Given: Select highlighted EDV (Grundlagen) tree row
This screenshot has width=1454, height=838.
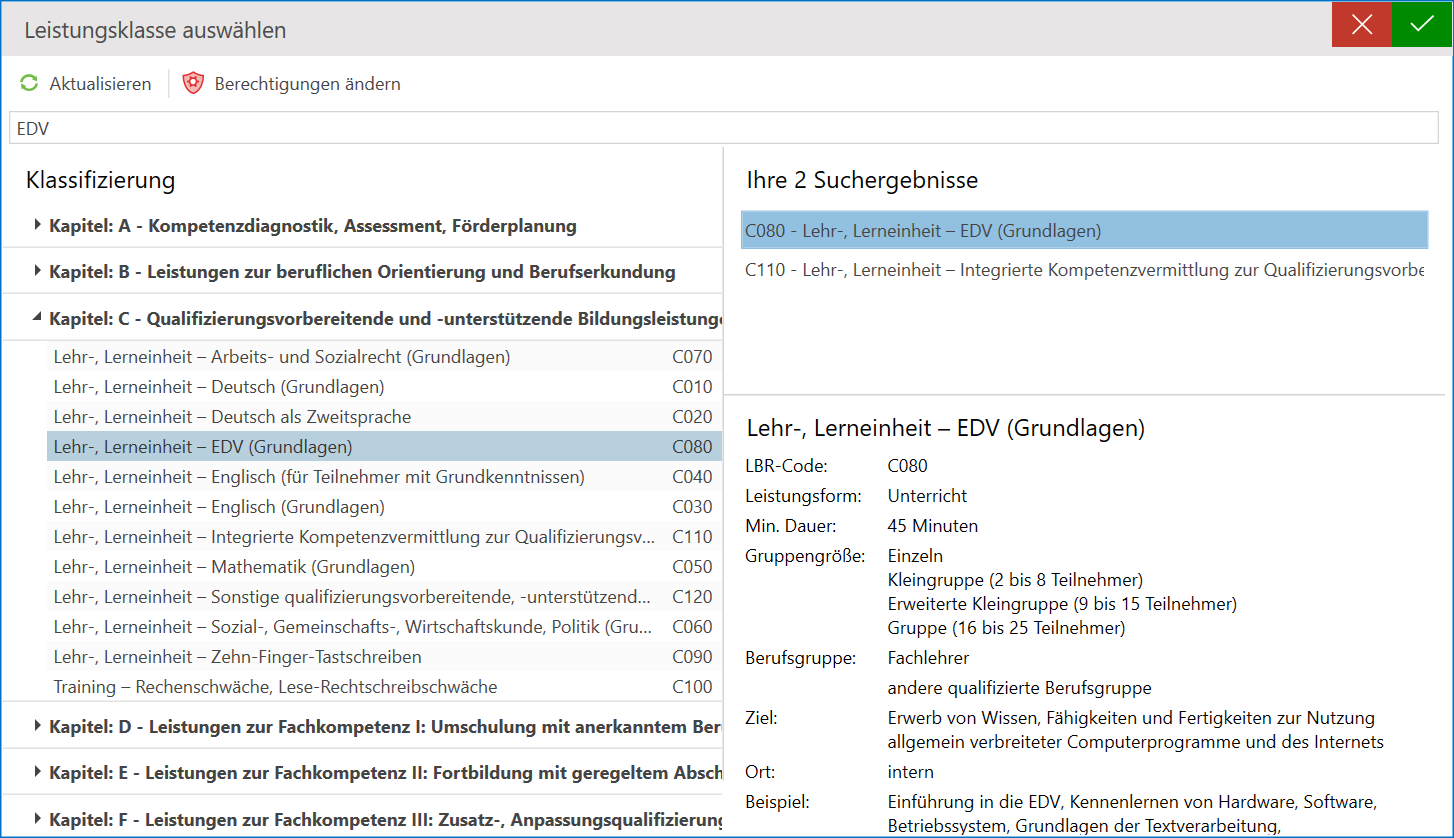Looking at the screenshot, I should click(384, 447).
